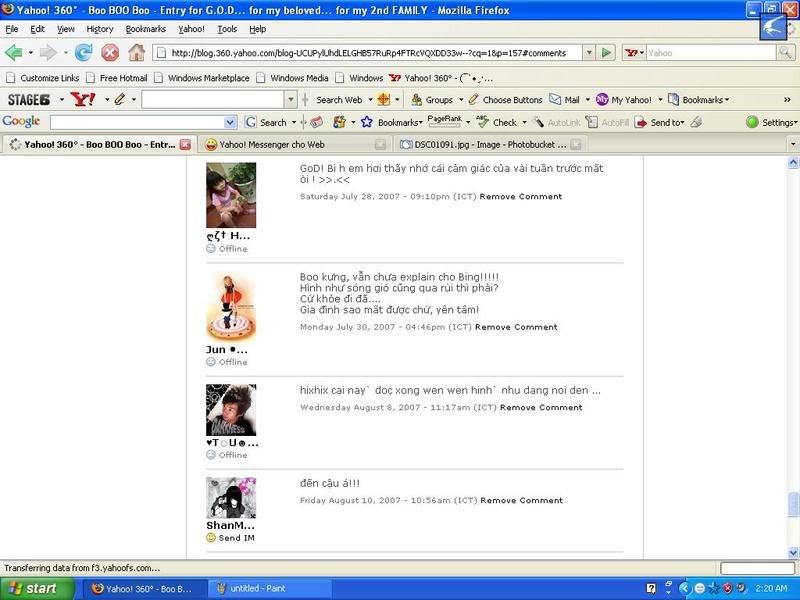Click the highlighter icon in the Google toolbar
Image resolution: width=800 pixels, height=600 pixels.
click(x=697, y=122)
